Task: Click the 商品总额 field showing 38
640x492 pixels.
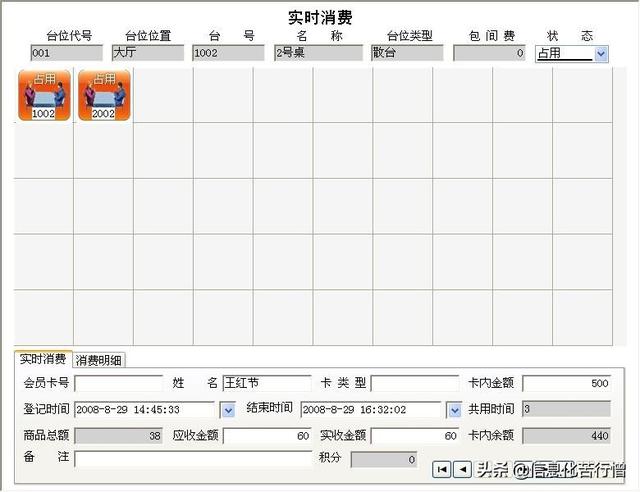Action: [x=119, y=436]
